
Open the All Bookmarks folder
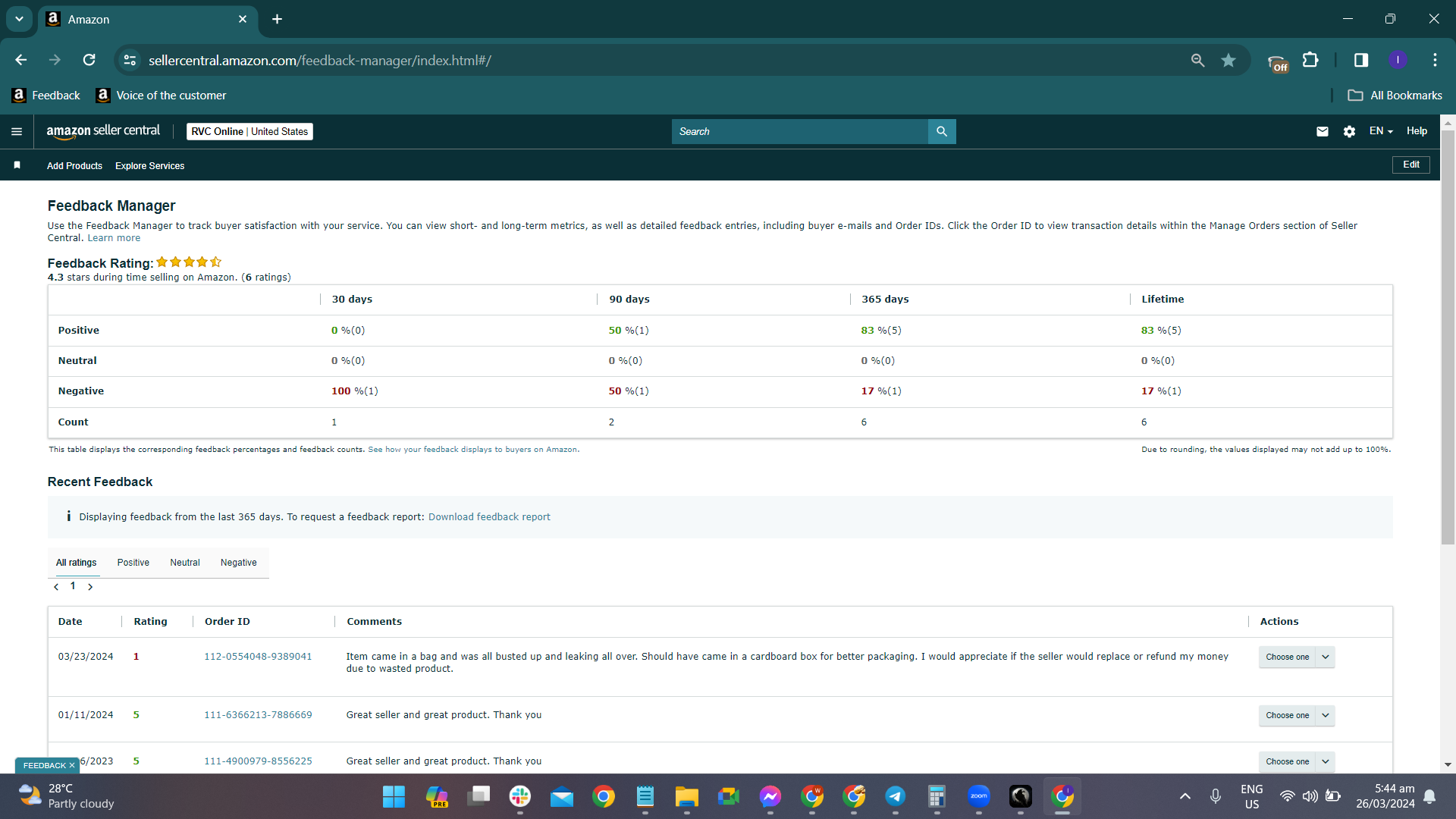pos(1395,96)
